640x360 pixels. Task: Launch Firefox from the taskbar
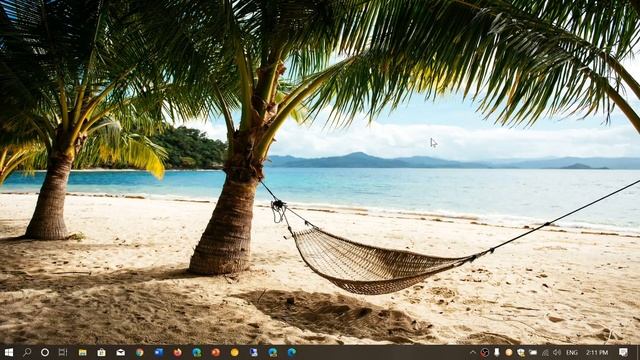(178, 352)
